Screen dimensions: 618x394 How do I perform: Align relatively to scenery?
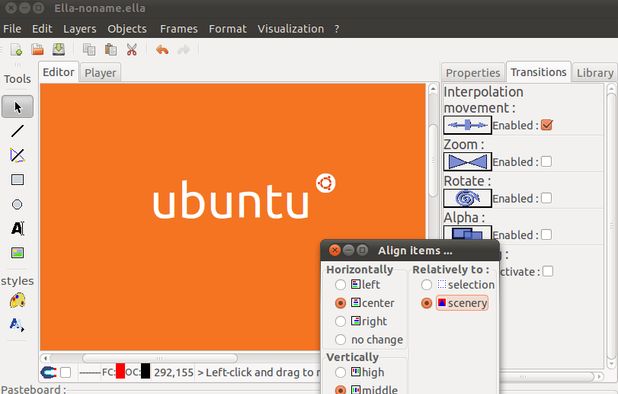tap(426, 303)
